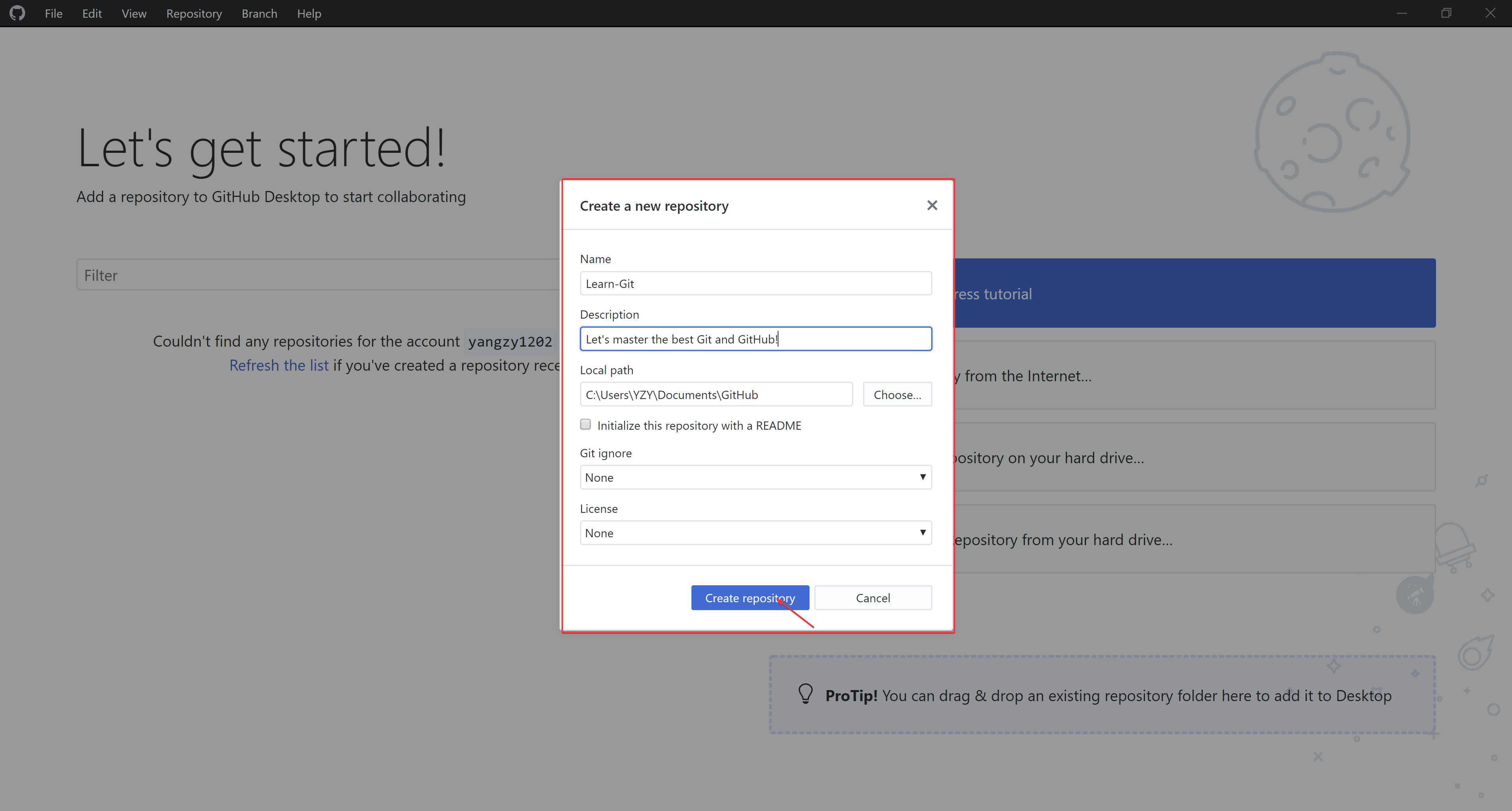Open the Branch menu

click(259, 13)
